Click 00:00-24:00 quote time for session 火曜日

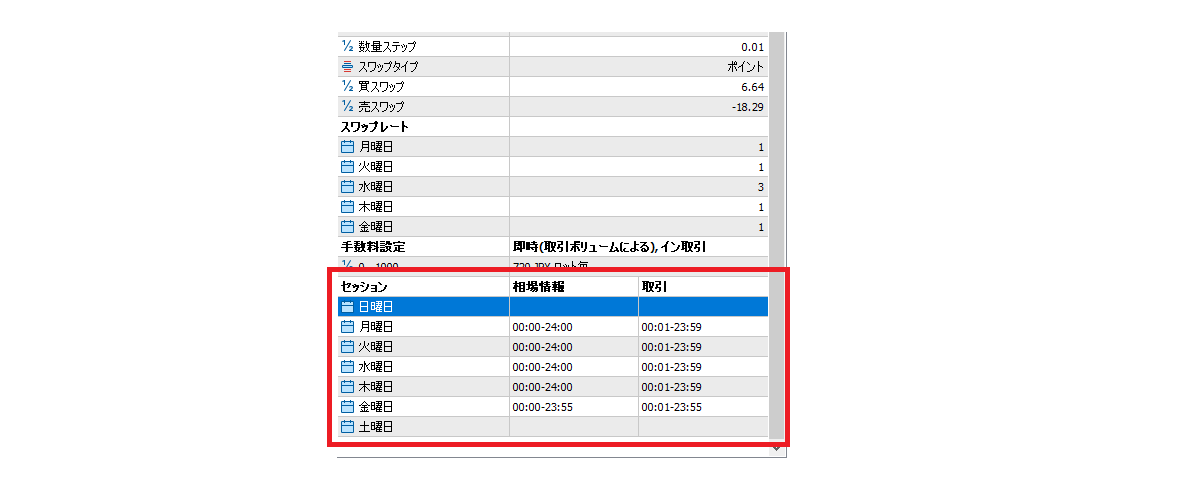click(x=542, y=346)
